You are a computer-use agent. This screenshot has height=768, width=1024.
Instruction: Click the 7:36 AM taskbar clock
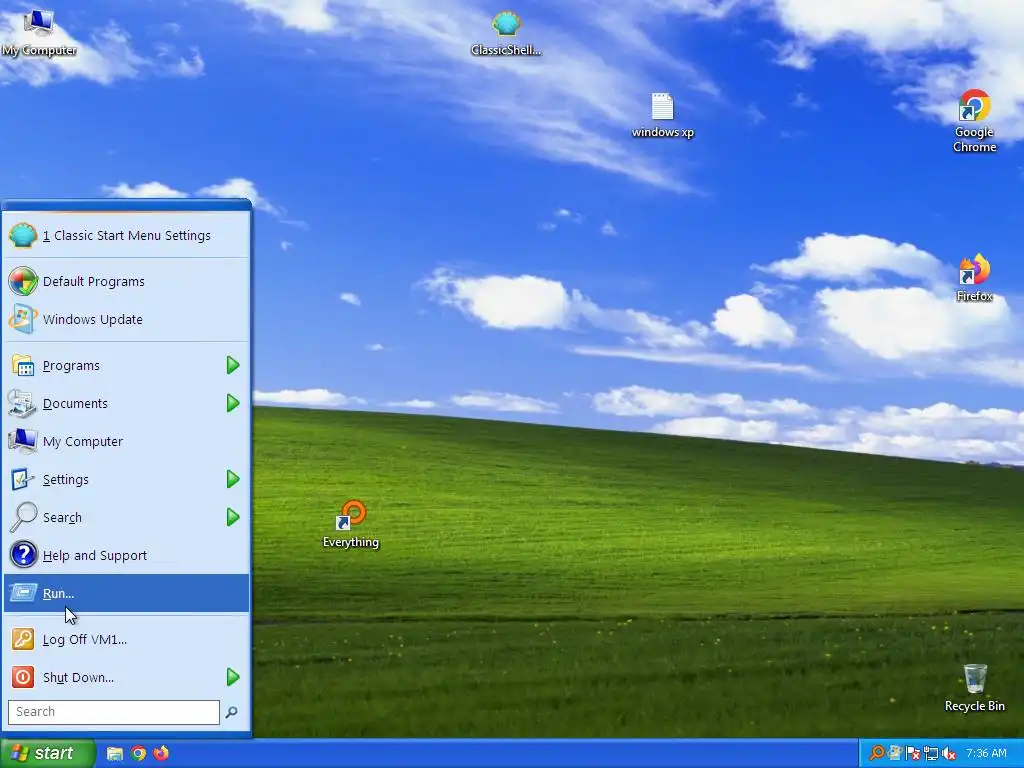[x=987, y=754]
